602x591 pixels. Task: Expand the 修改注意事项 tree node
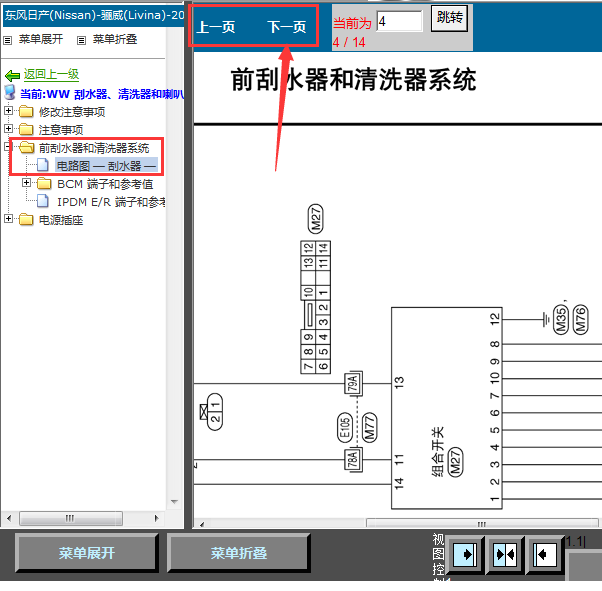point(9,111)
